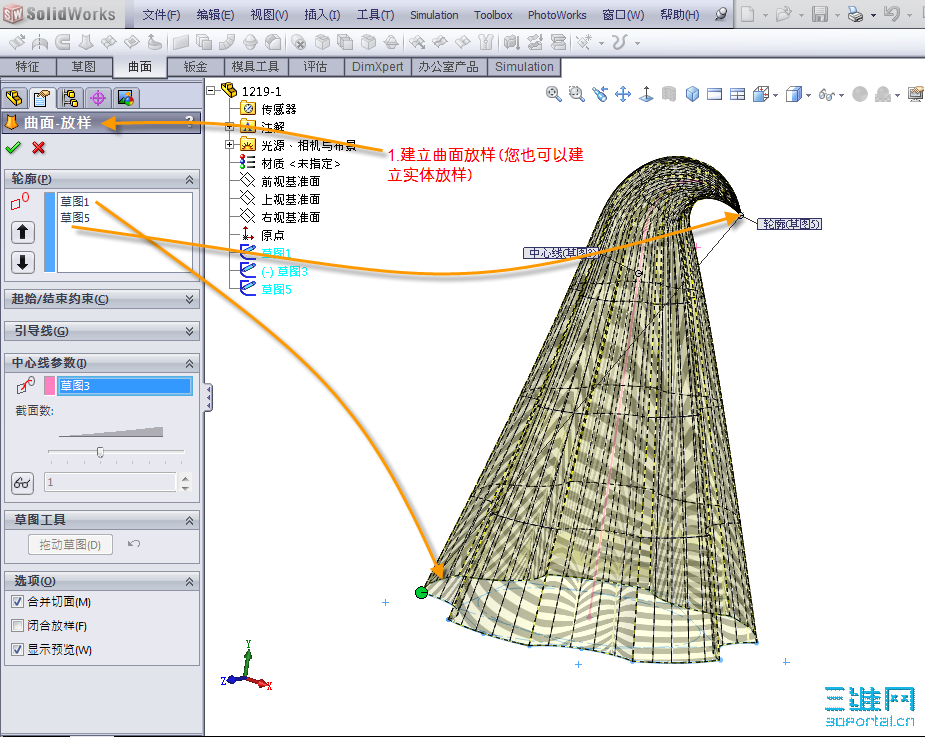This screenshot has height=737, width=925.
Task: Open the 插入(I) menu
Action: [322, 15]
